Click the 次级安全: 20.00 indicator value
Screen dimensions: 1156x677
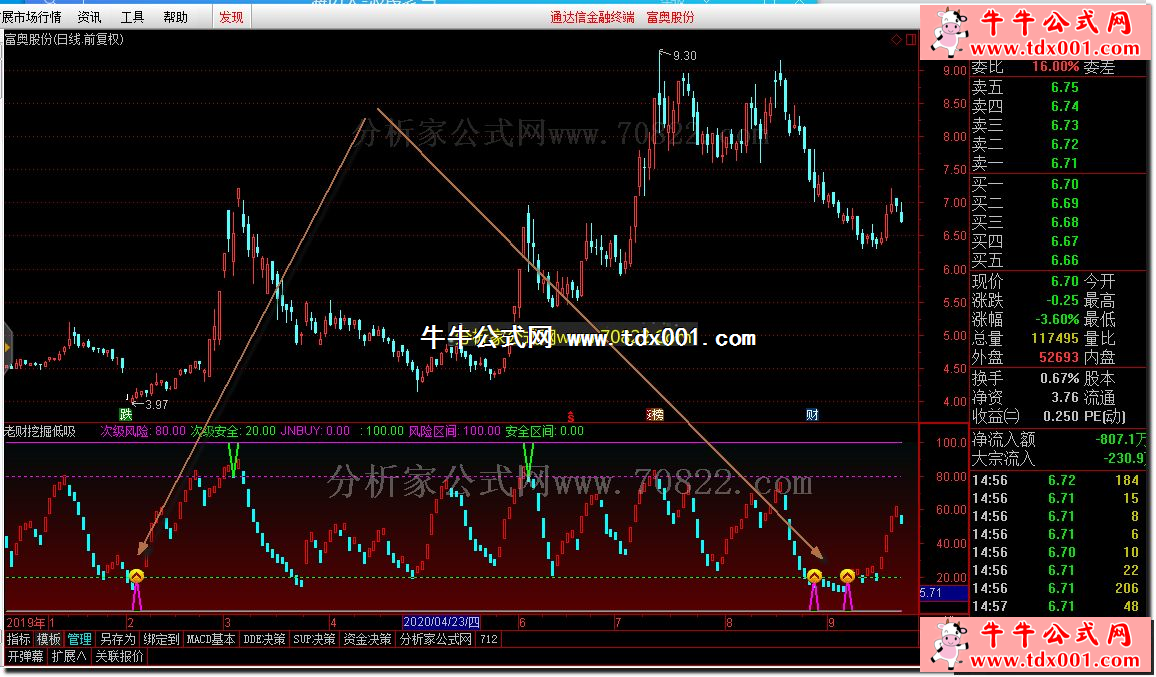tap(233, 431)
